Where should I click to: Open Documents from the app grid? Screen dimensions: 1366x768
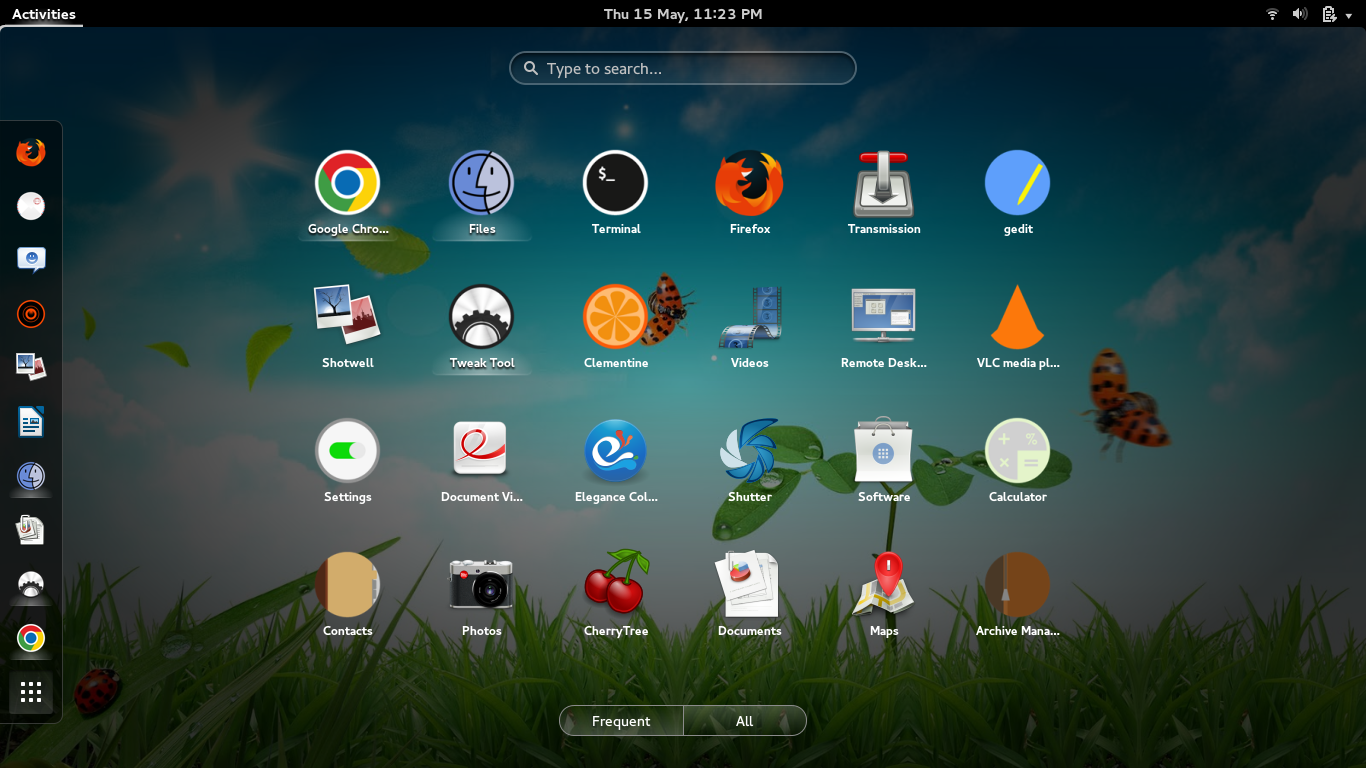click(749, 596)
